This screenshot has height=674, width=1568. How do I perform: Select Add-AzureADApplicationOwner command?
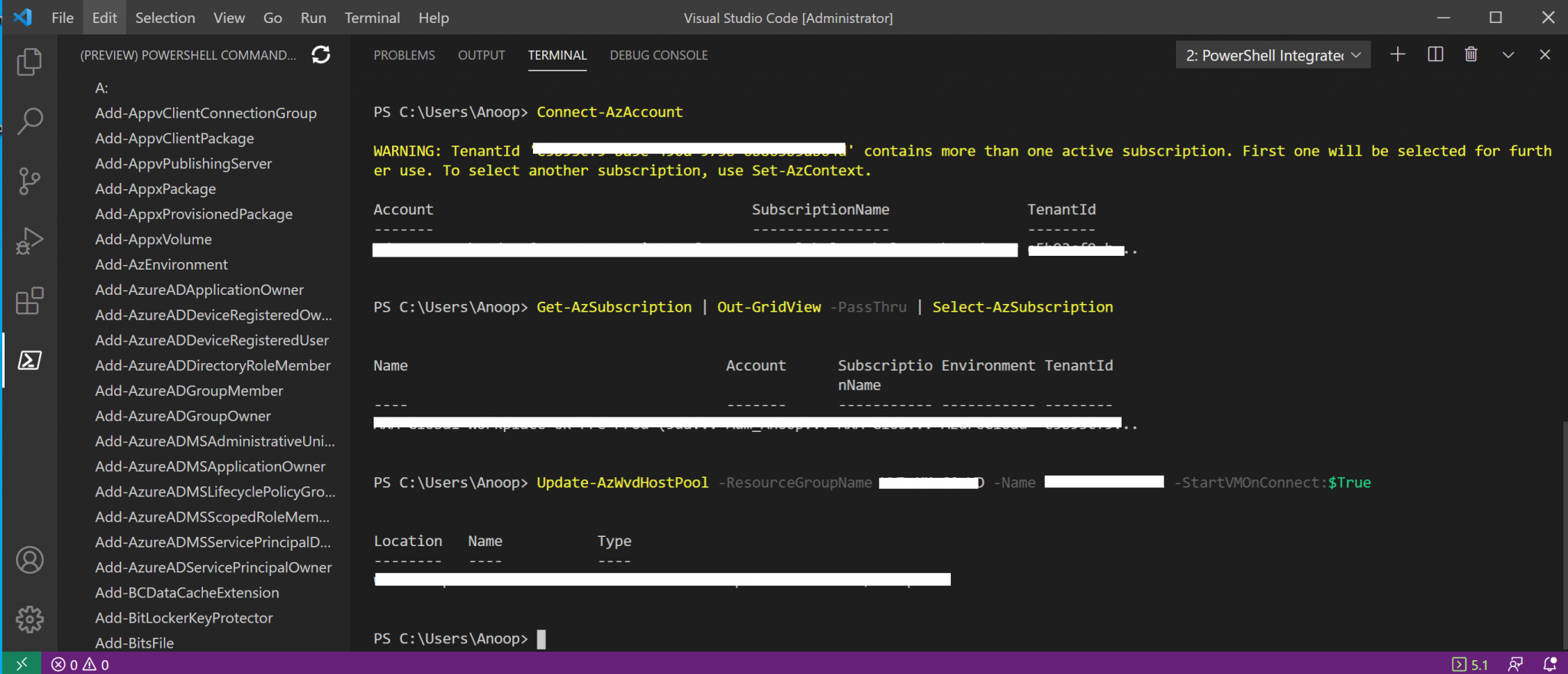coord(199,290)
